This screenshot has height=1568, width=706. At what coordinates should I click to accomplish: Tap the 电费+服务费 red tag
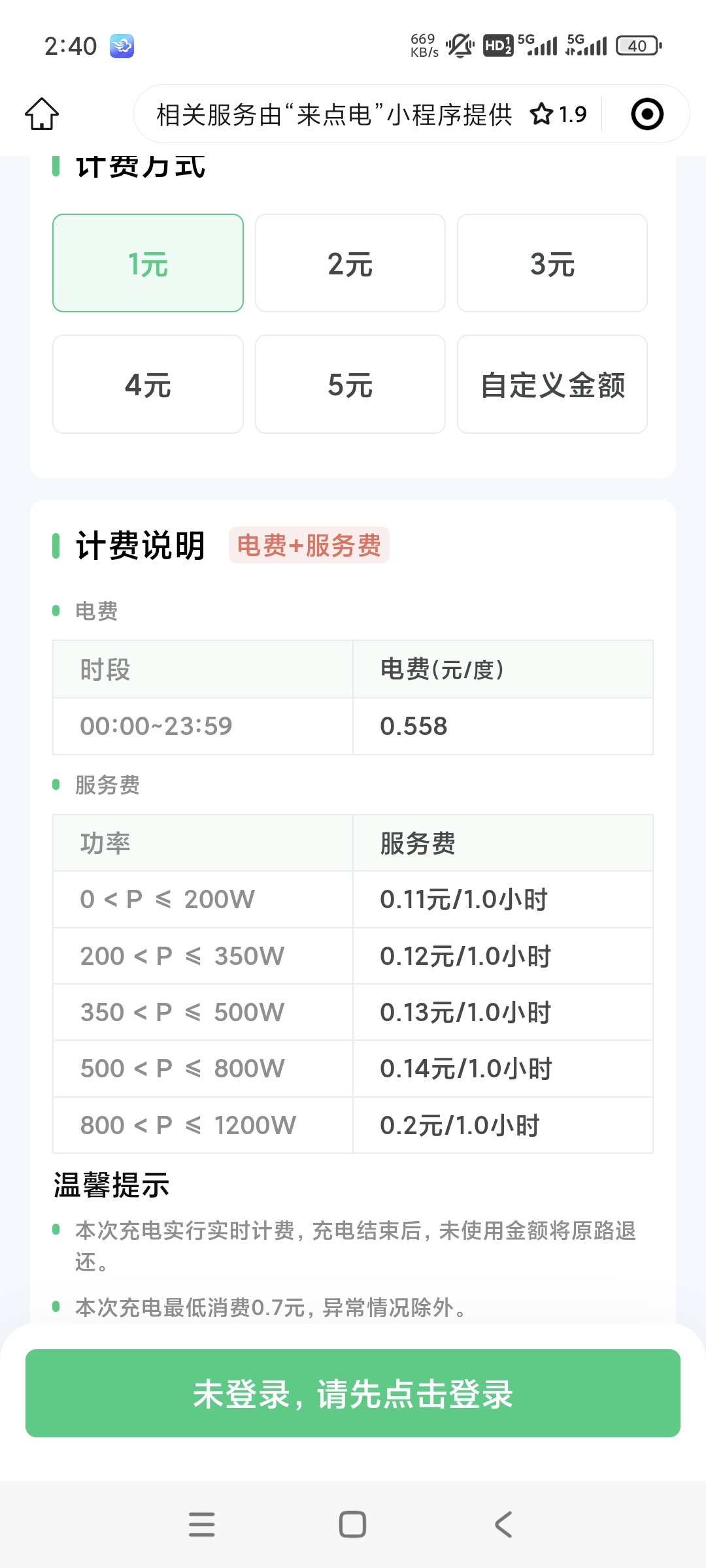pyautogui.click(x=309, y=545)
